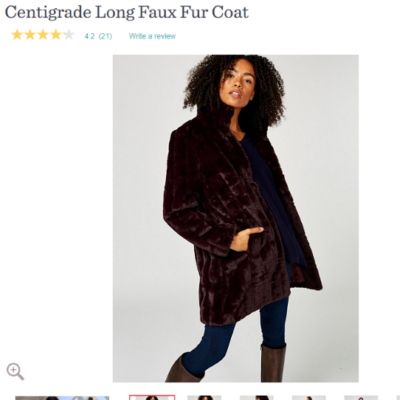Open the 4.2 average rating score
The image size is (400, 400).
[x=90, y=36]
